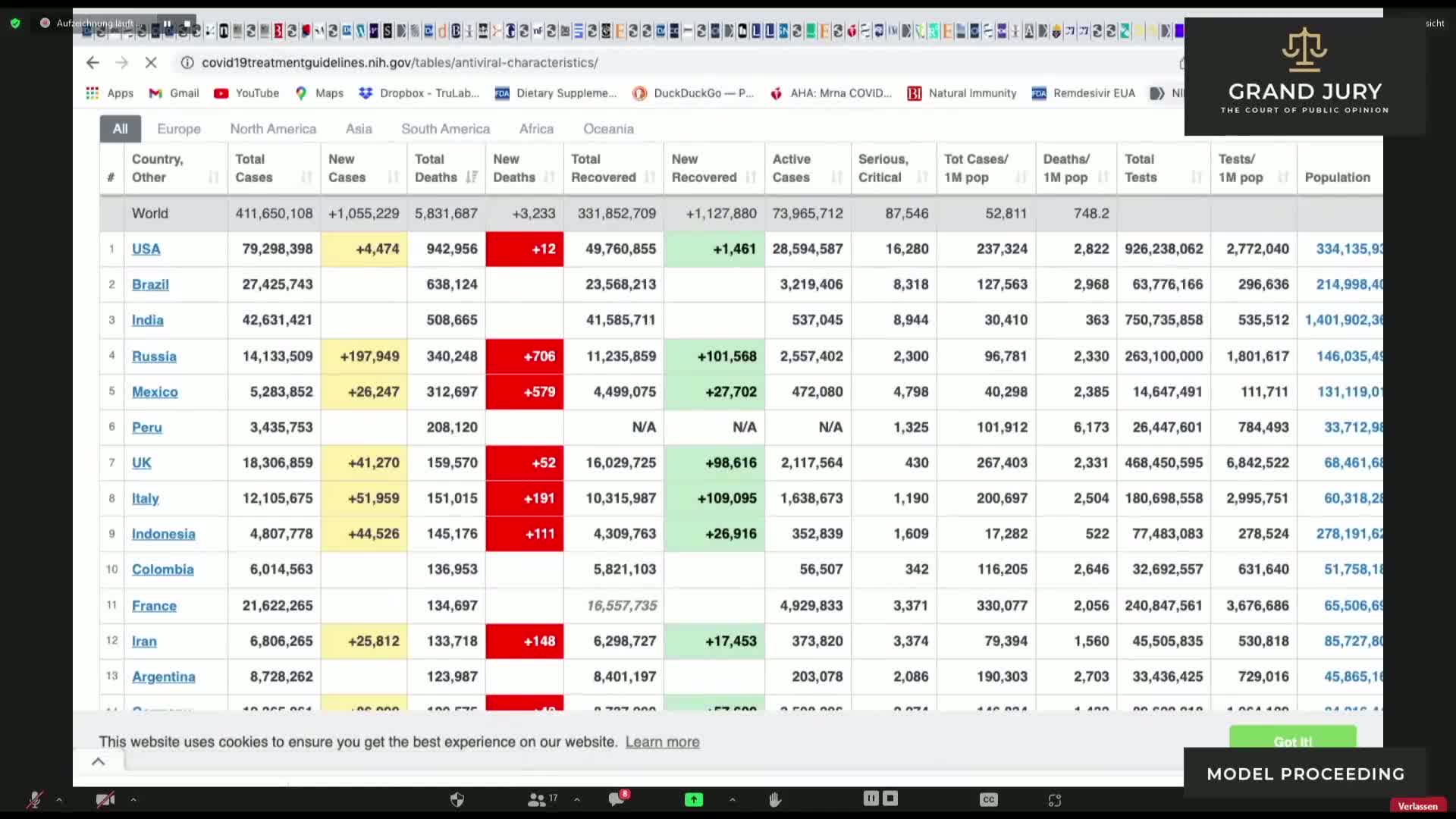Expand microphone options chevron
Image resolution: width=1456 pixels, height=819 pixels.
coord(58,799)
